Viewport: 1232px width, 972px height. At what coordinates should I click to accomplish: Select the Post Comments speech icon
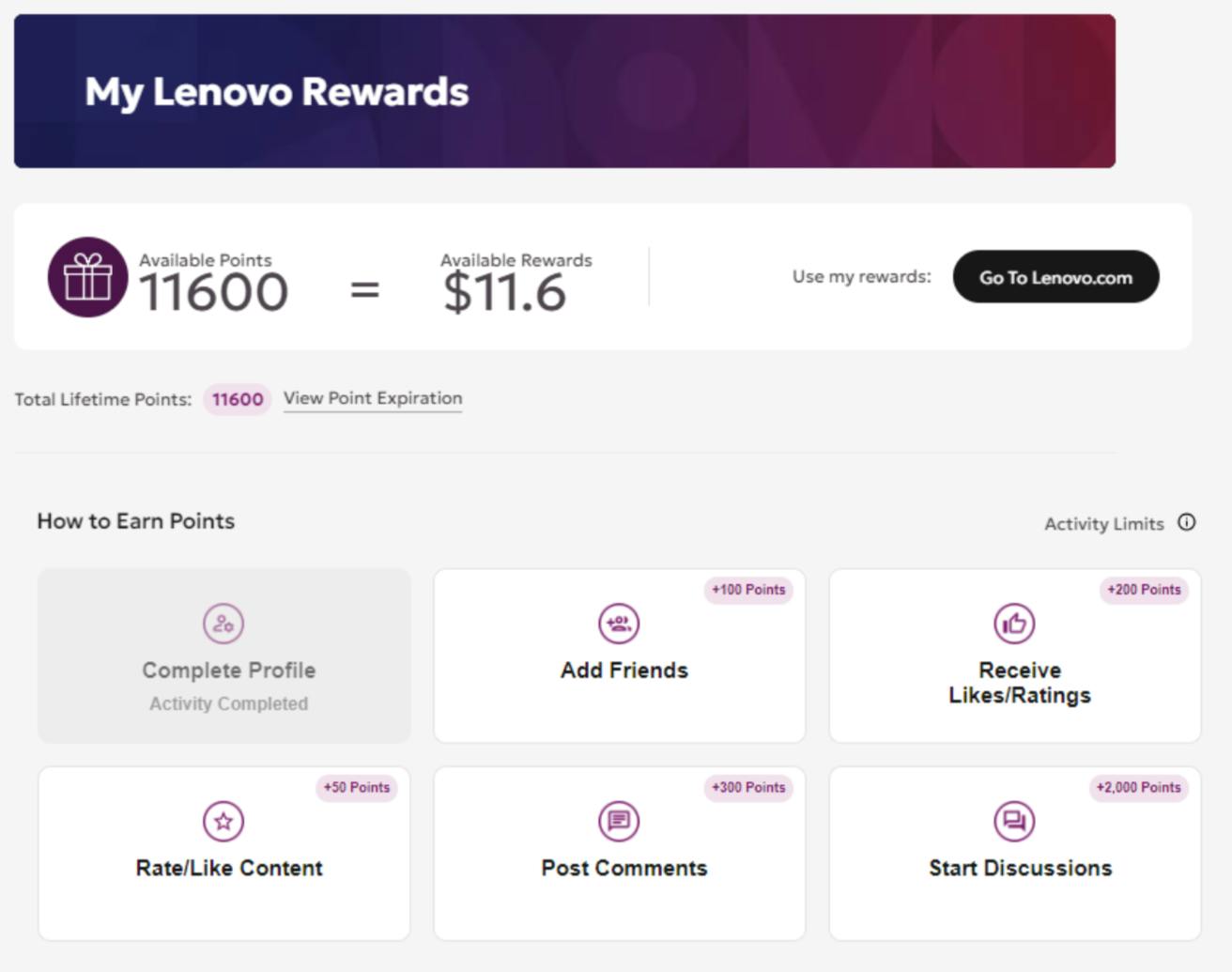click(x=619, y=822)
